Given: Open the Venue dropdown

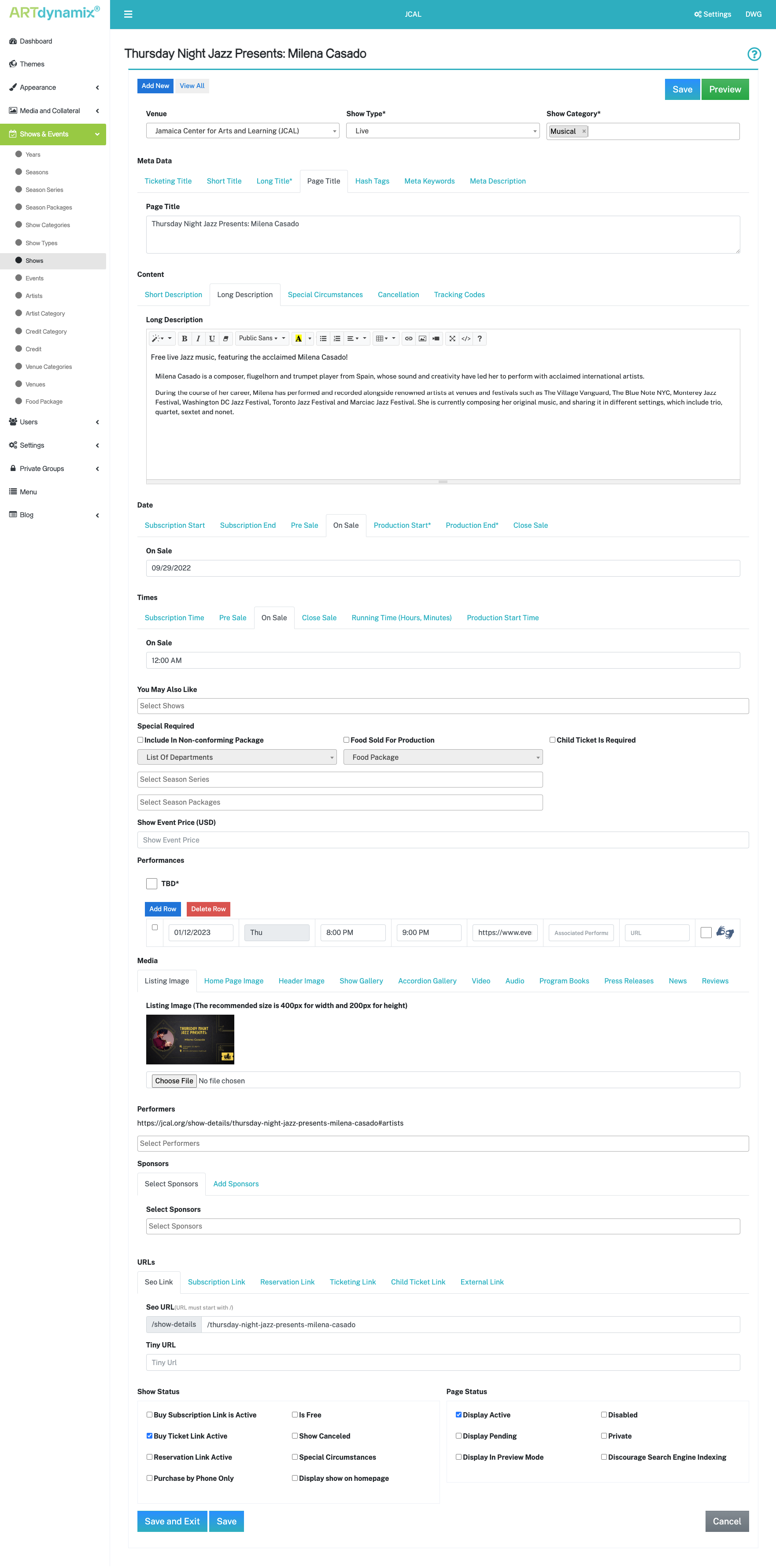Looking at the screenshot, I should [x=242, y=130].
